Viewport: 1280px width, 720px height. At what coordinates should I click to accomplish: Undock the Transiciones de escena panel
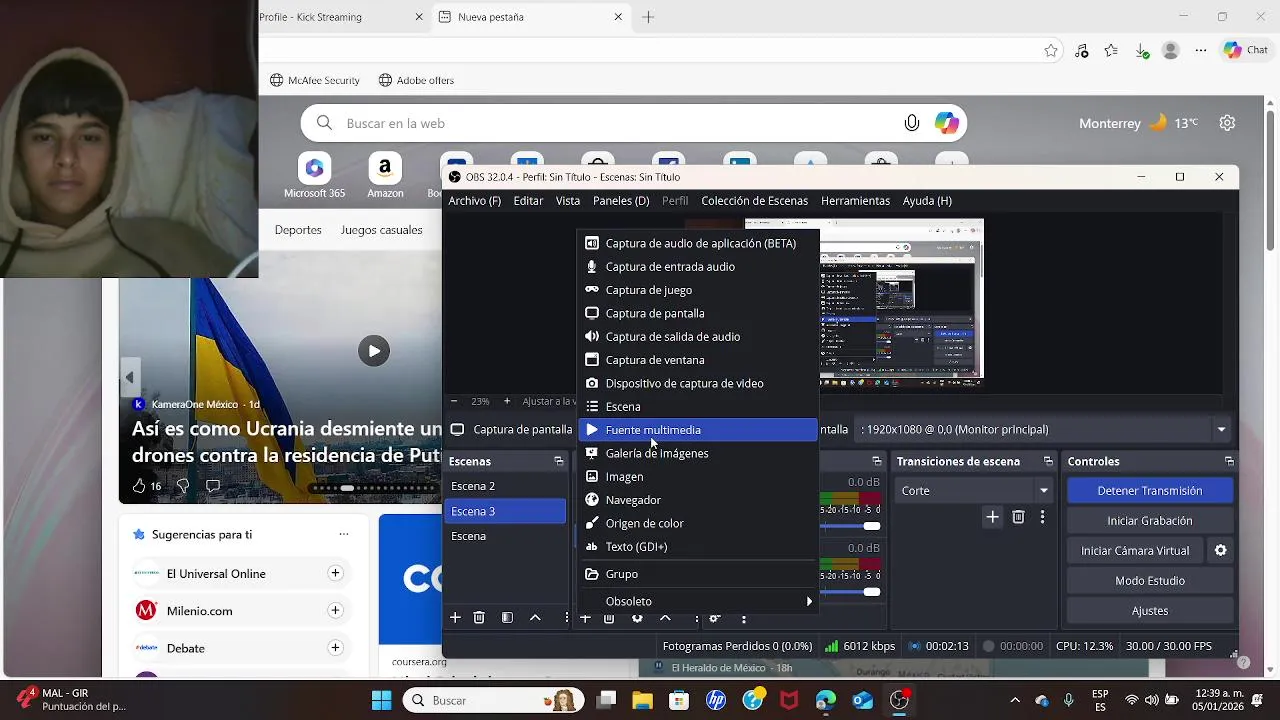[x=1048, y=461]
